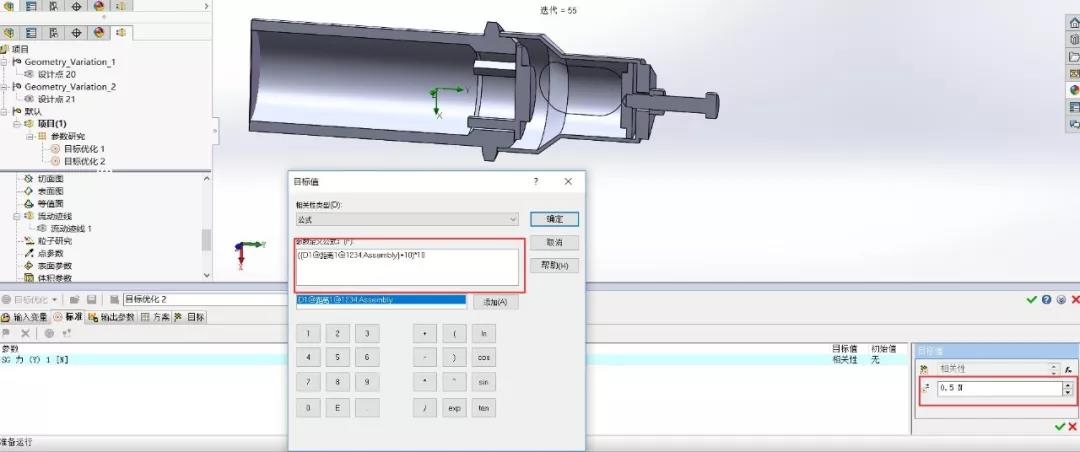Click the question mark in dialog title bar
The image size is (1080, 452).
(536, 182)
